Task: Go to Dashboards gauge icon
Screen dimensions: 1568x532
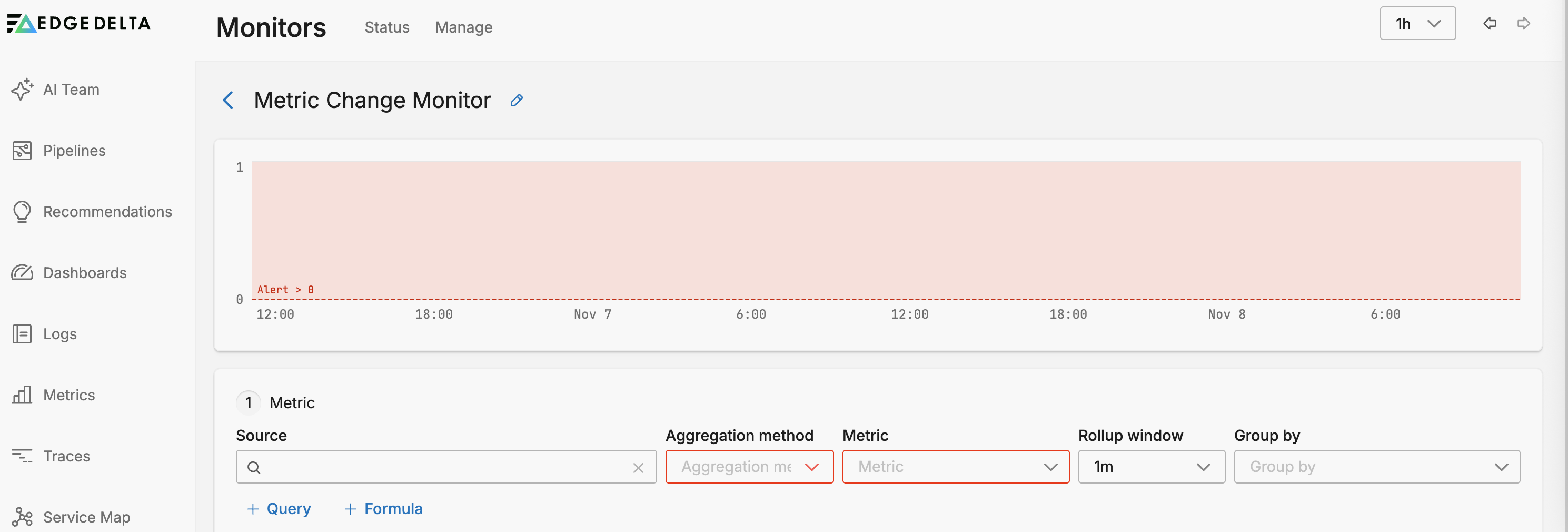Action: point(23,273)
